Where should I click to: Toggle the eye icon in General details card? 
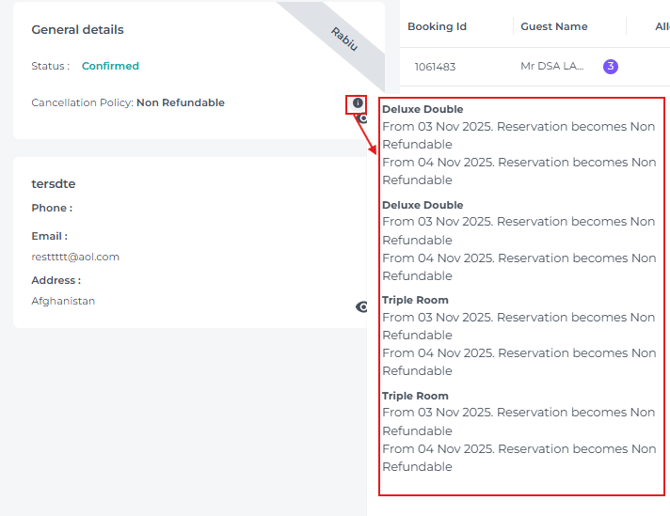coord(363,119)
